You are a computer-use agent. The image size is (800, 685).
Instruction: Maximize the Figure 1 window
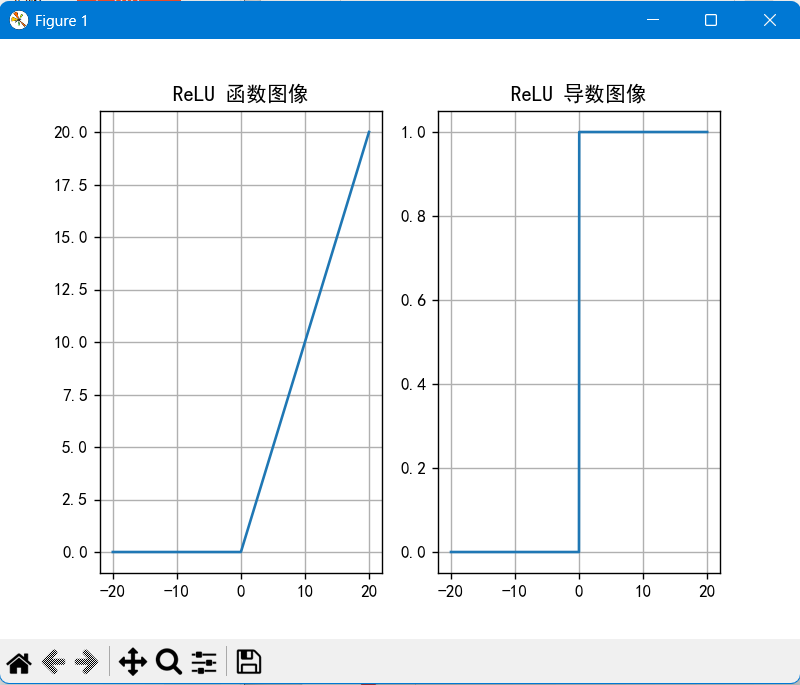click(x=711, y=20)
